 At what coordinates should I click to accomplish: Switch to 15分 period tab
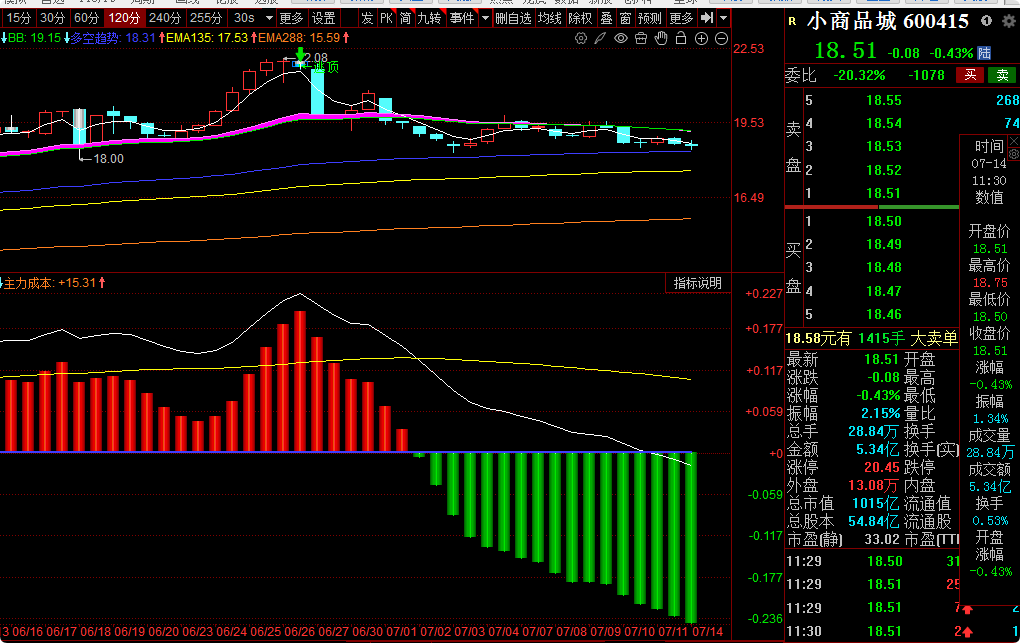tap(18, 18)
